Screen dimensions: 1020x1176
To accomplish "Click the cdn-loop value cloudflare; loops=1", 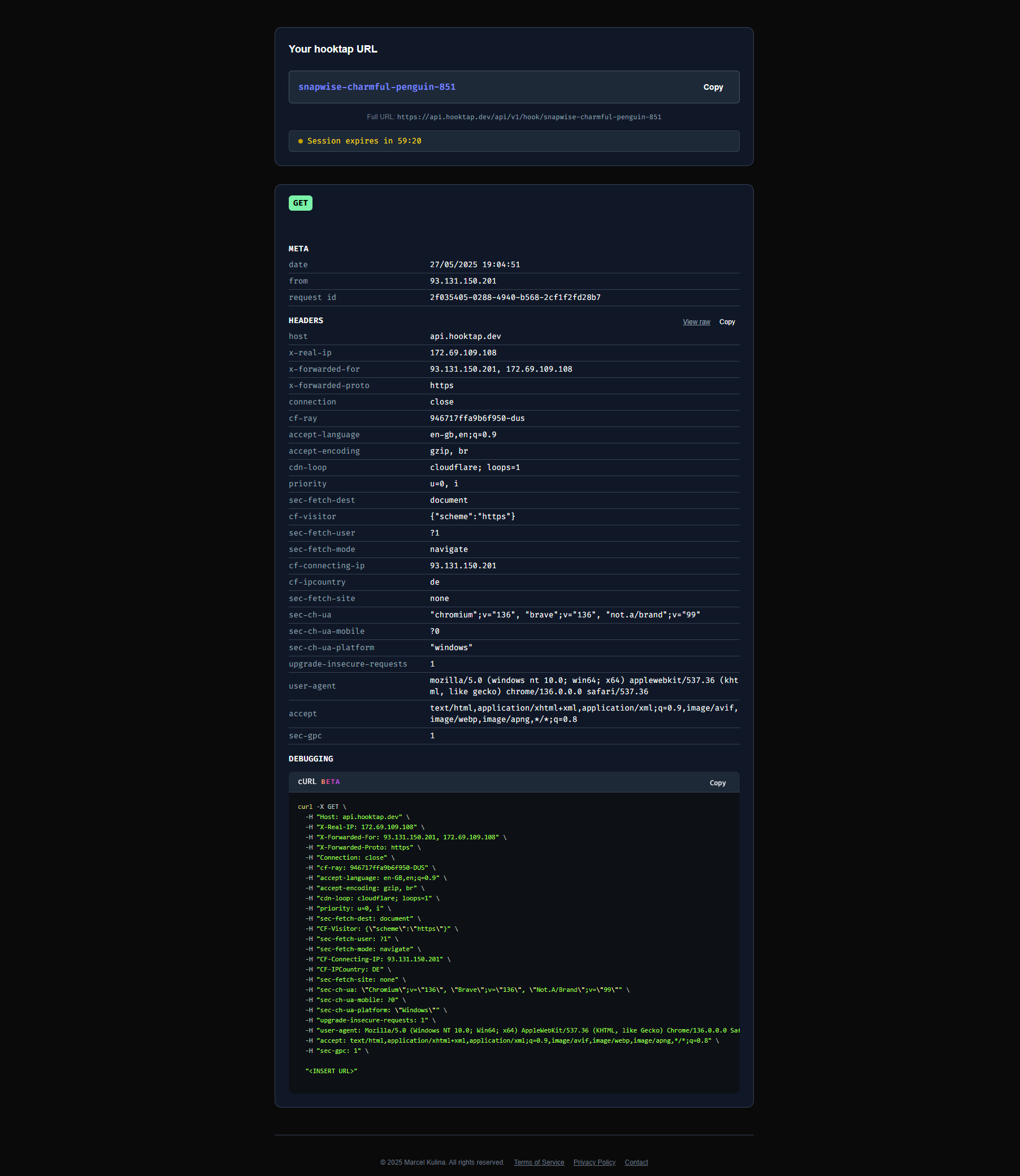I will coord(475,468).
